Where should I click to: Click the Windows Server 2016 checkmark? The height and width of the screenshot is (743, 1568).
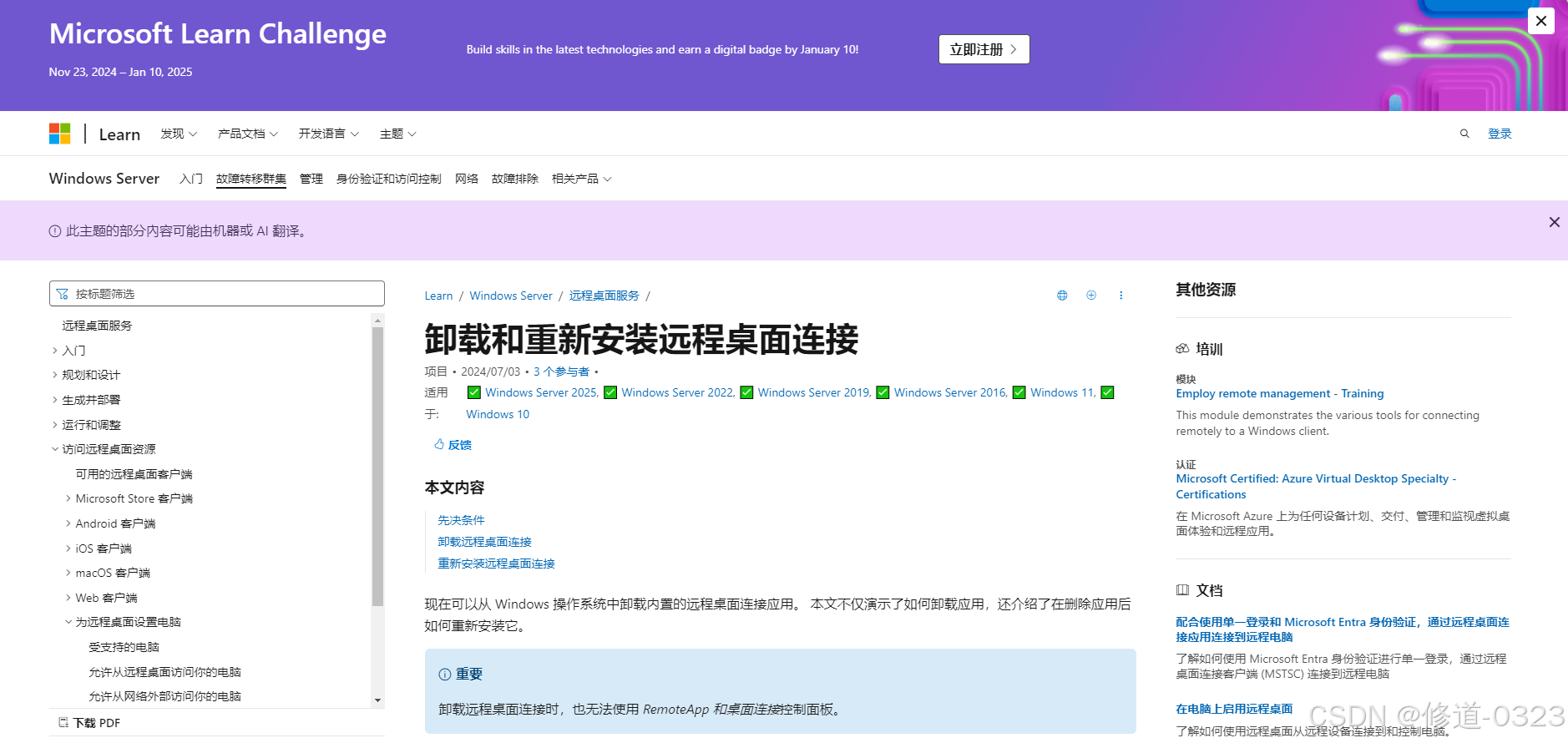(883, 392)
